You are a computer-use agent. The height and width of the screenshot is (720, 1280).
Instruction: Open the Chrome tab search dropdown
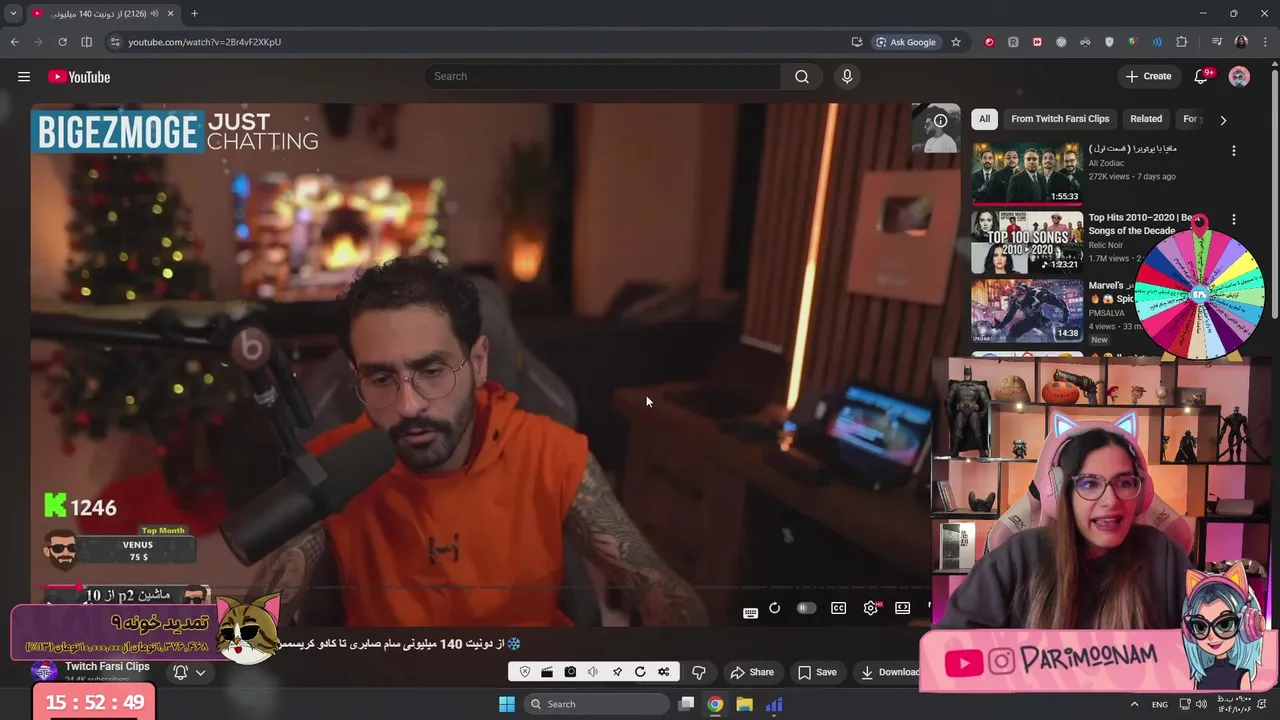(x=13, y=14)
